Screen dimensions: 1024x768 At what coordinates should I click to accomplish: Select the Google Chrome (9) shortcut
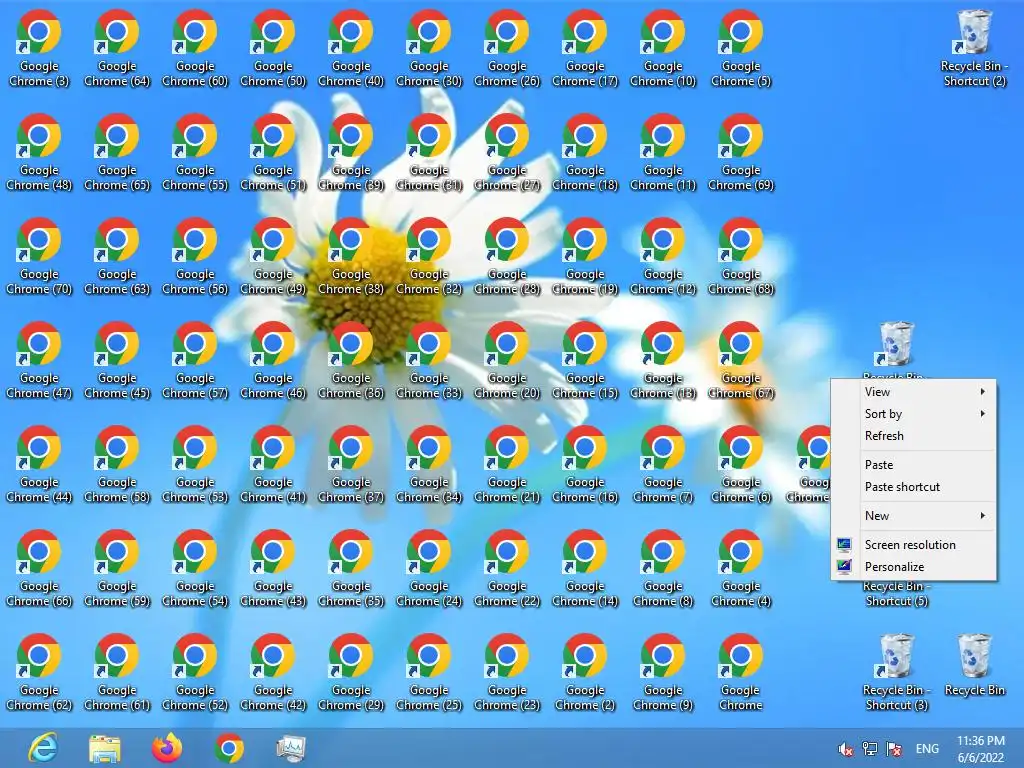point(663,673)
